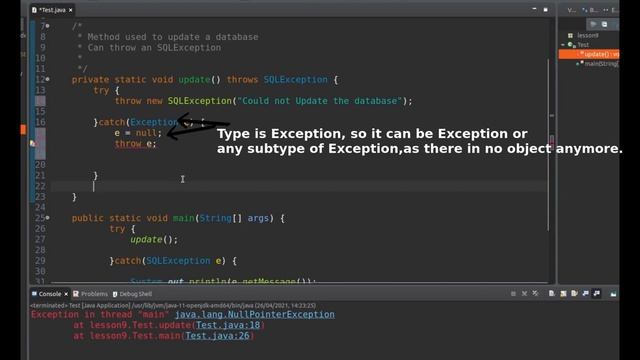
Task: Collapse the comment fold at line 7
Action: [48, 26]
